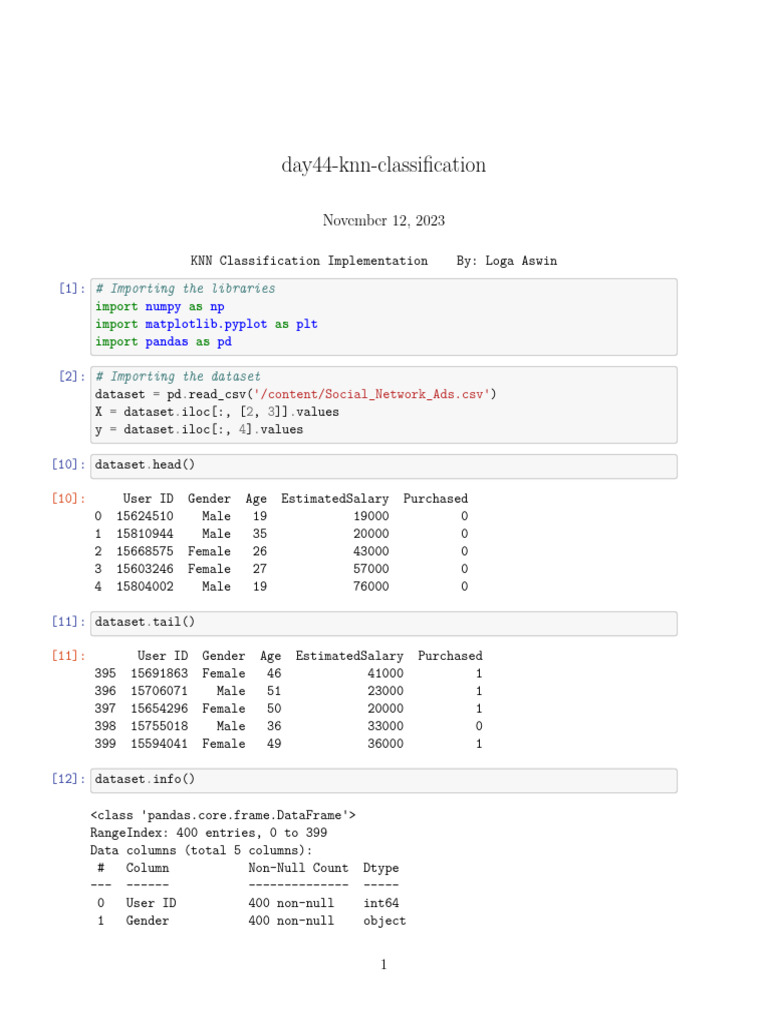
Task: Click User ID value 15804002
Action: (x=145, y=587)
